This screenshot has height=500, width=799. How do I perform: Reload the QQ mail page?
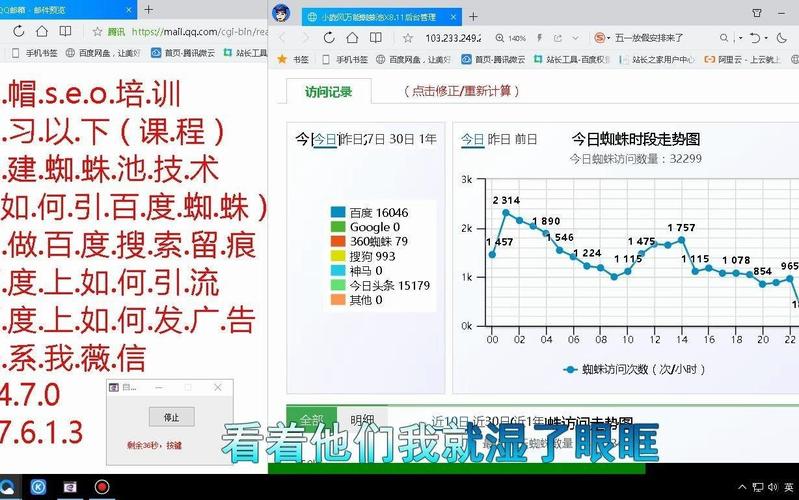[x=19, y=32]
